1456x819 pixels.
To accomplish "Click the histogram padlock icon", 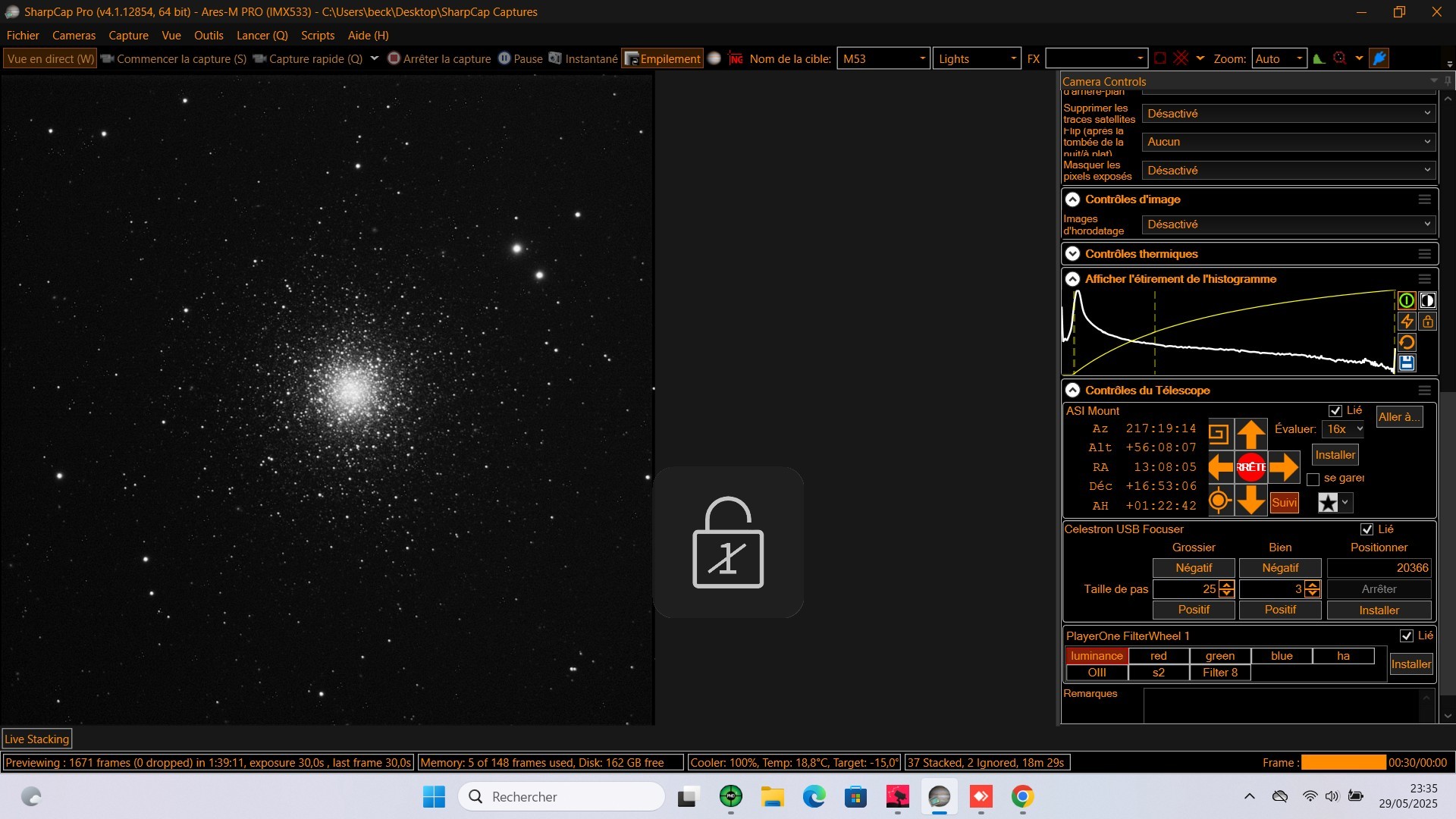I will point(1427,322).
